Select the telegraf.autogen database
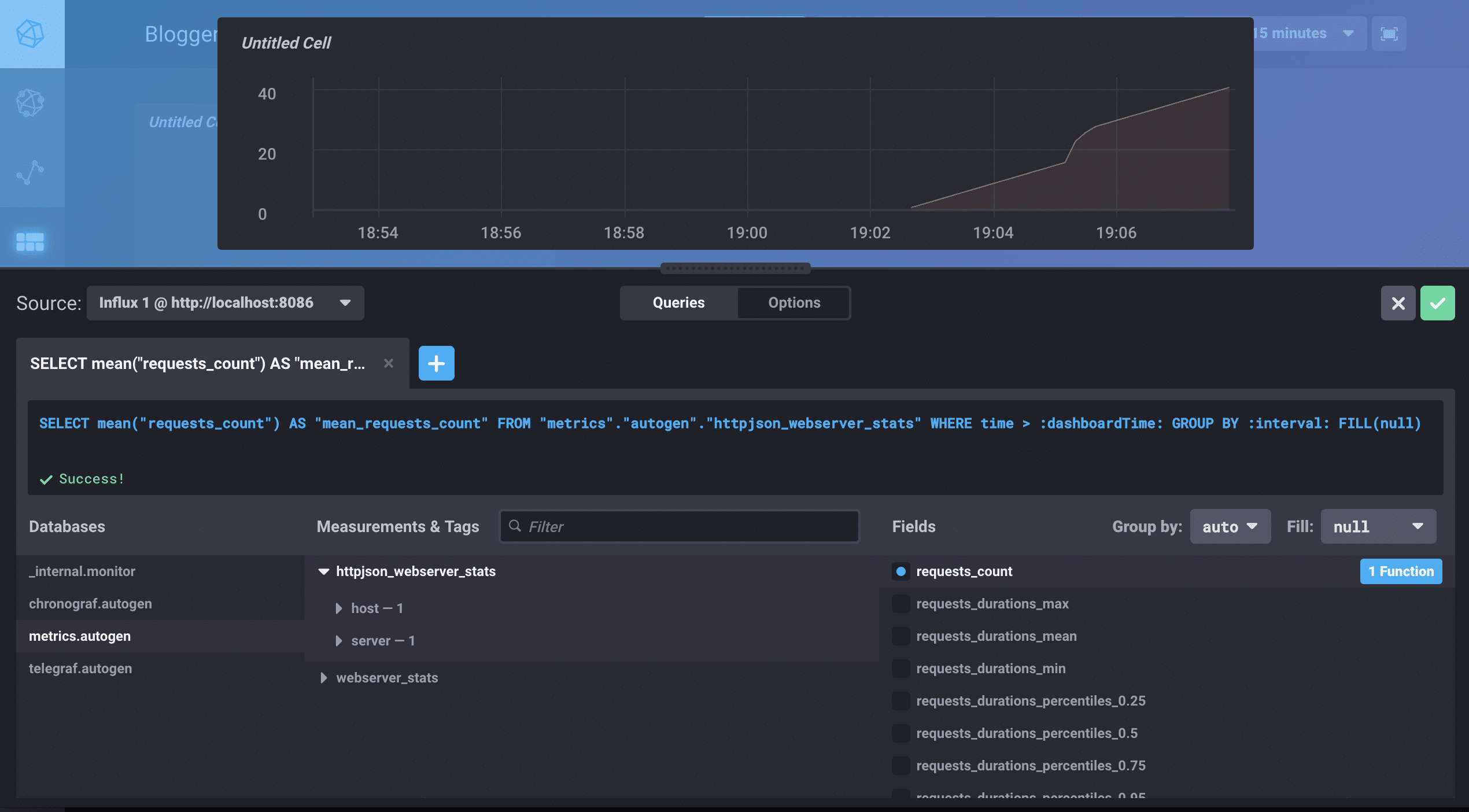 pyautogui.click(x=80, y=669)
